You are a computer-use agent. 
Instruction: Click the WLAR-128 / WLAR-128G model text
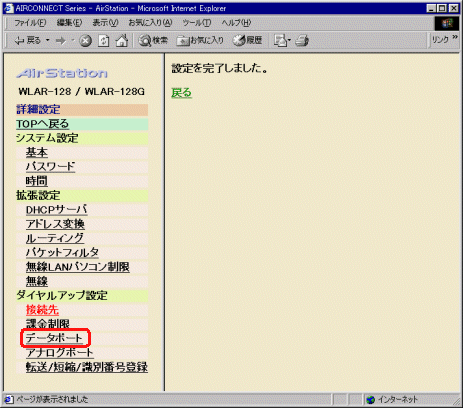tap(81, 91)
